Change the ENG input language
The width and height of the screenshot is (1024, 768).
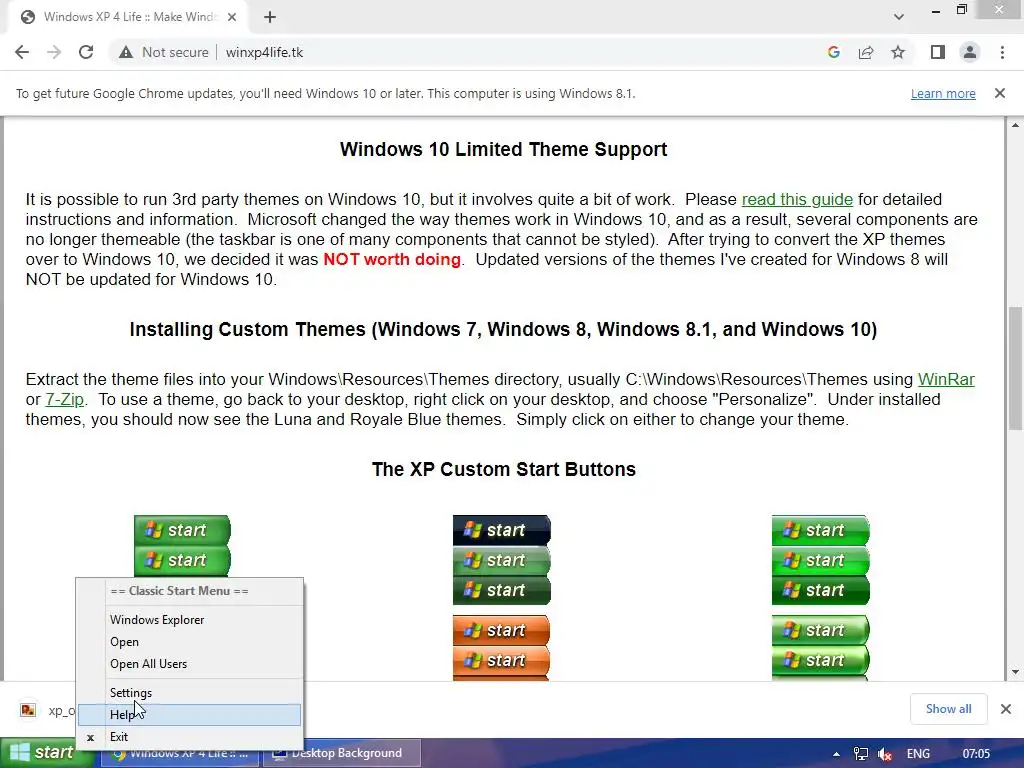tap(918, 754)
